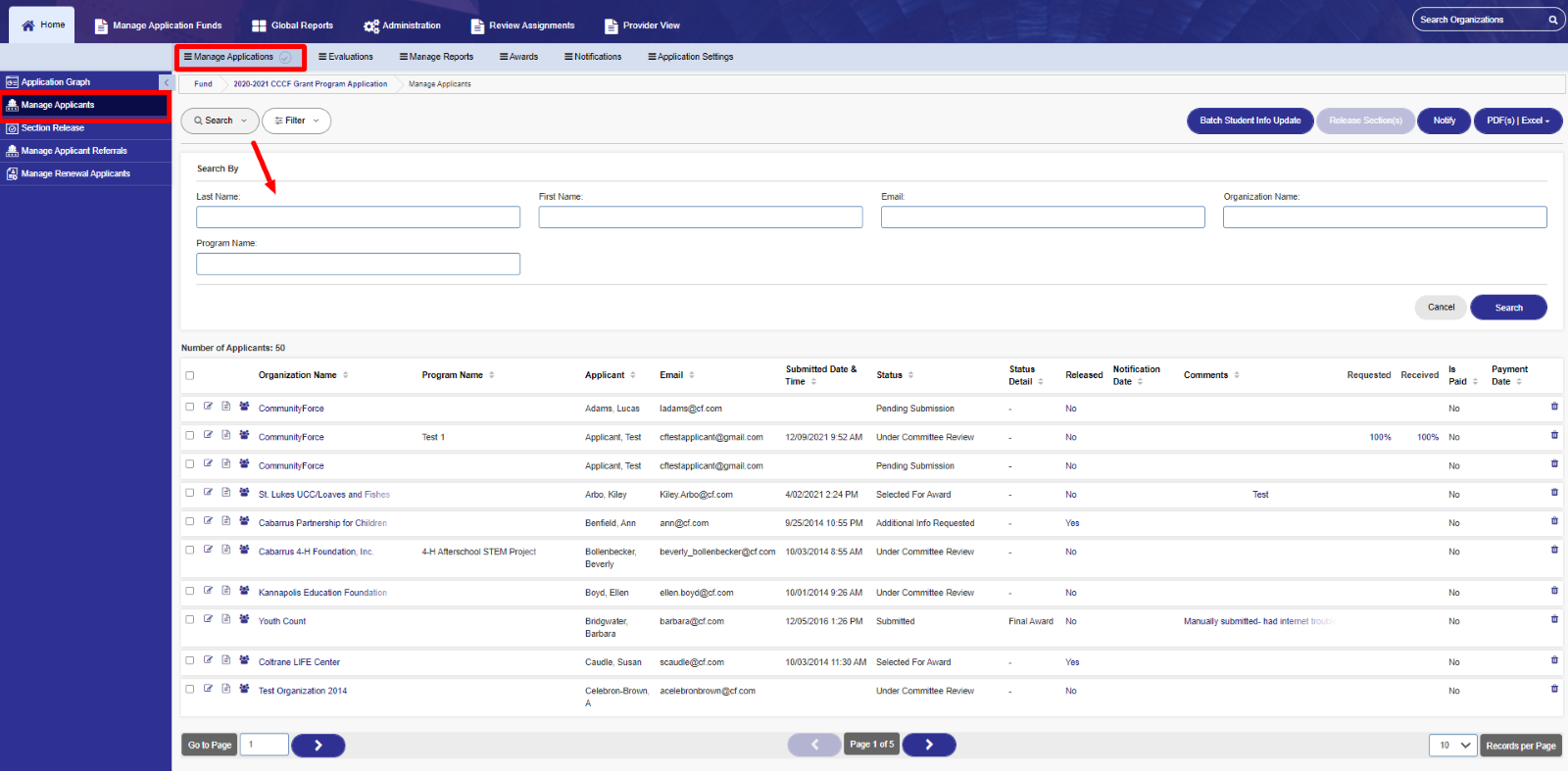Select checkbox for Cabarrus 4-H Foundation row
This screenshot has width=1568, height=771.
(x=190, y=550)
